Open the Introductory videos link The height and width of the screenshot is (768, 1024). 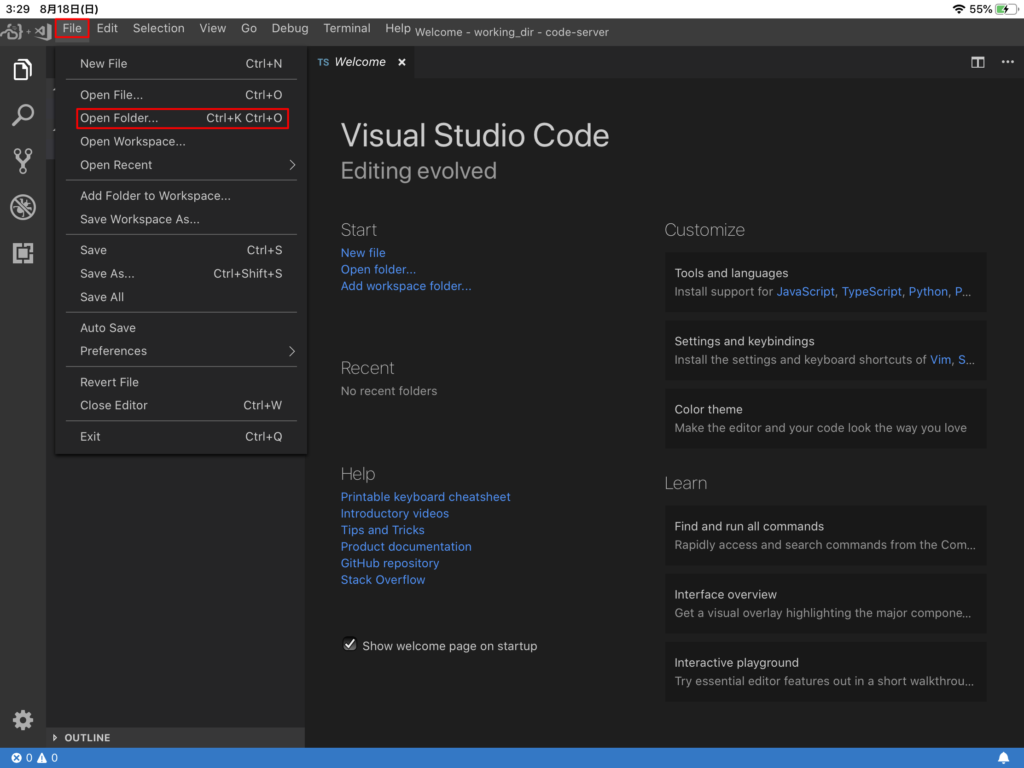(x=394, y=513)
